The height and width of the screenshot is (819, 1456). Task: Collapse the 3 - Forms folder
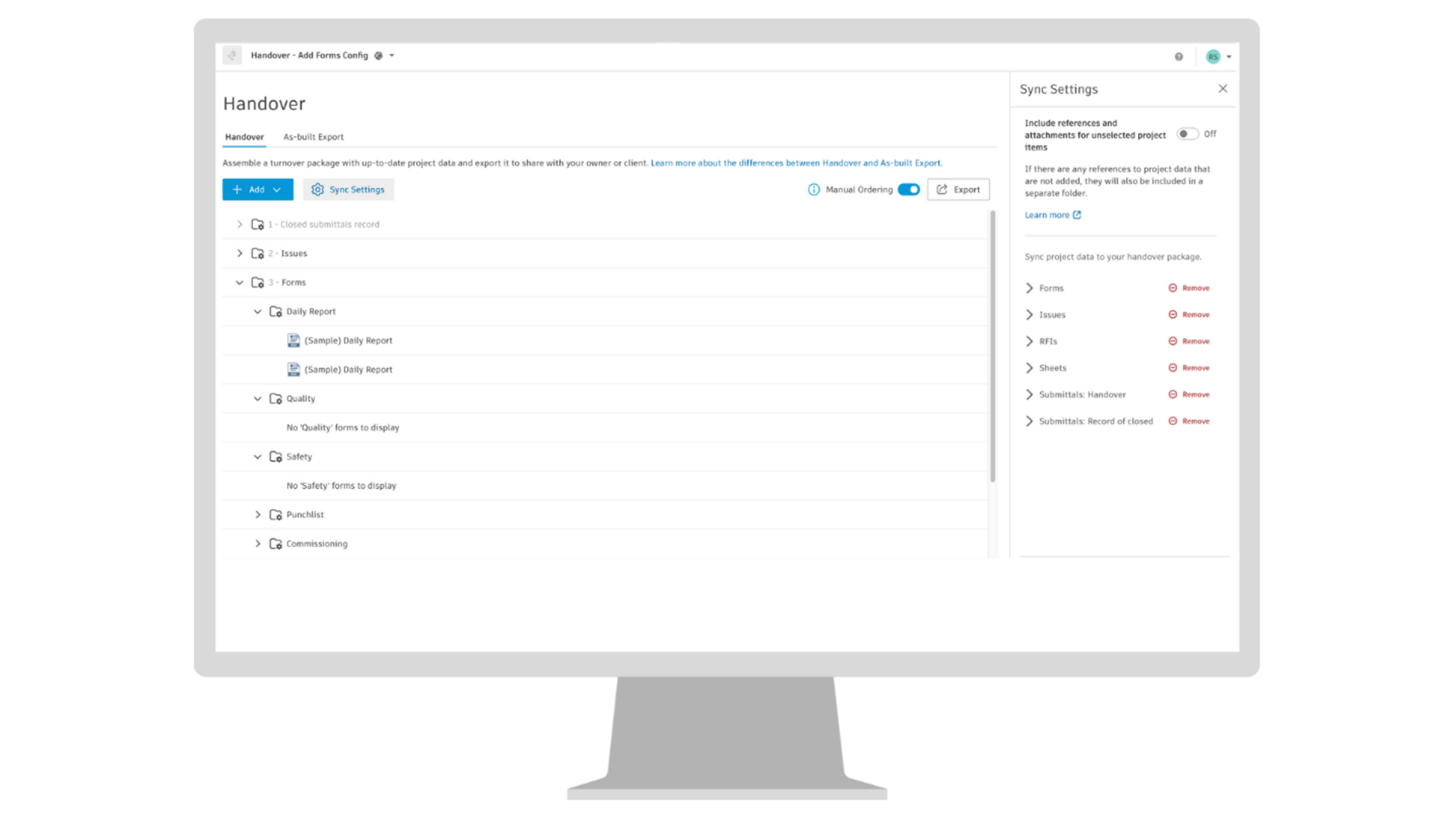(x=239, y=282)
